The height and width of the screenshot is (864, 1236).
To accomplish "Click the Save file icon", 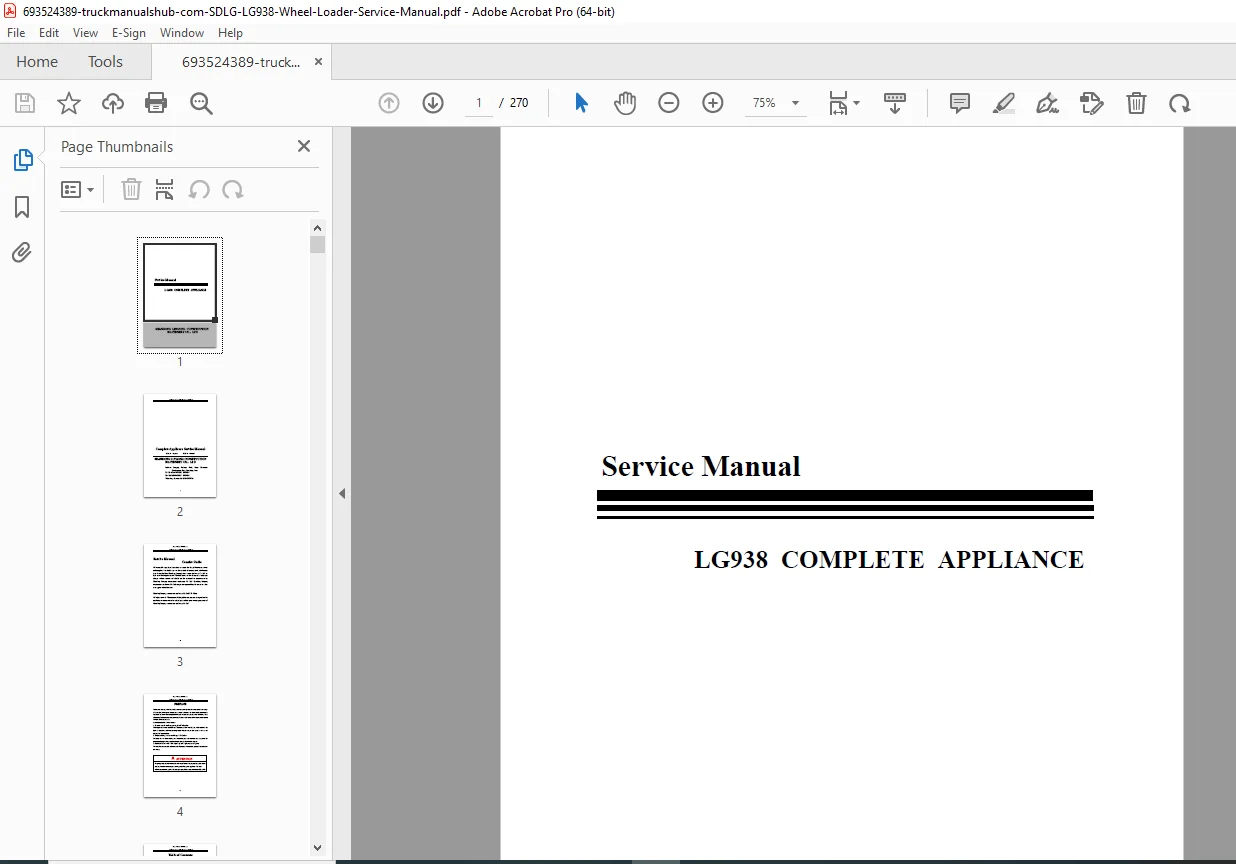I will (25, 103).
